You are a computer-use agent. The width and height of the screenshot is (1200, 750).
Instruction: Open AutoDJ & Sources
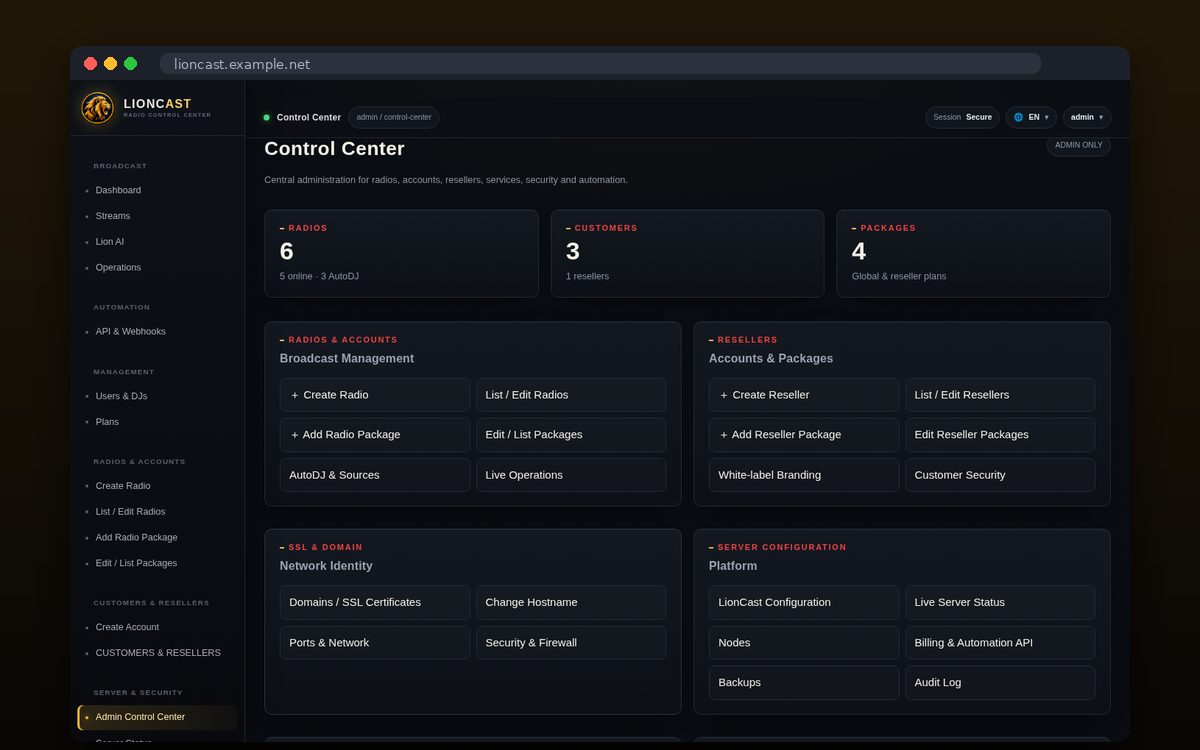click(x=375, y=475)
